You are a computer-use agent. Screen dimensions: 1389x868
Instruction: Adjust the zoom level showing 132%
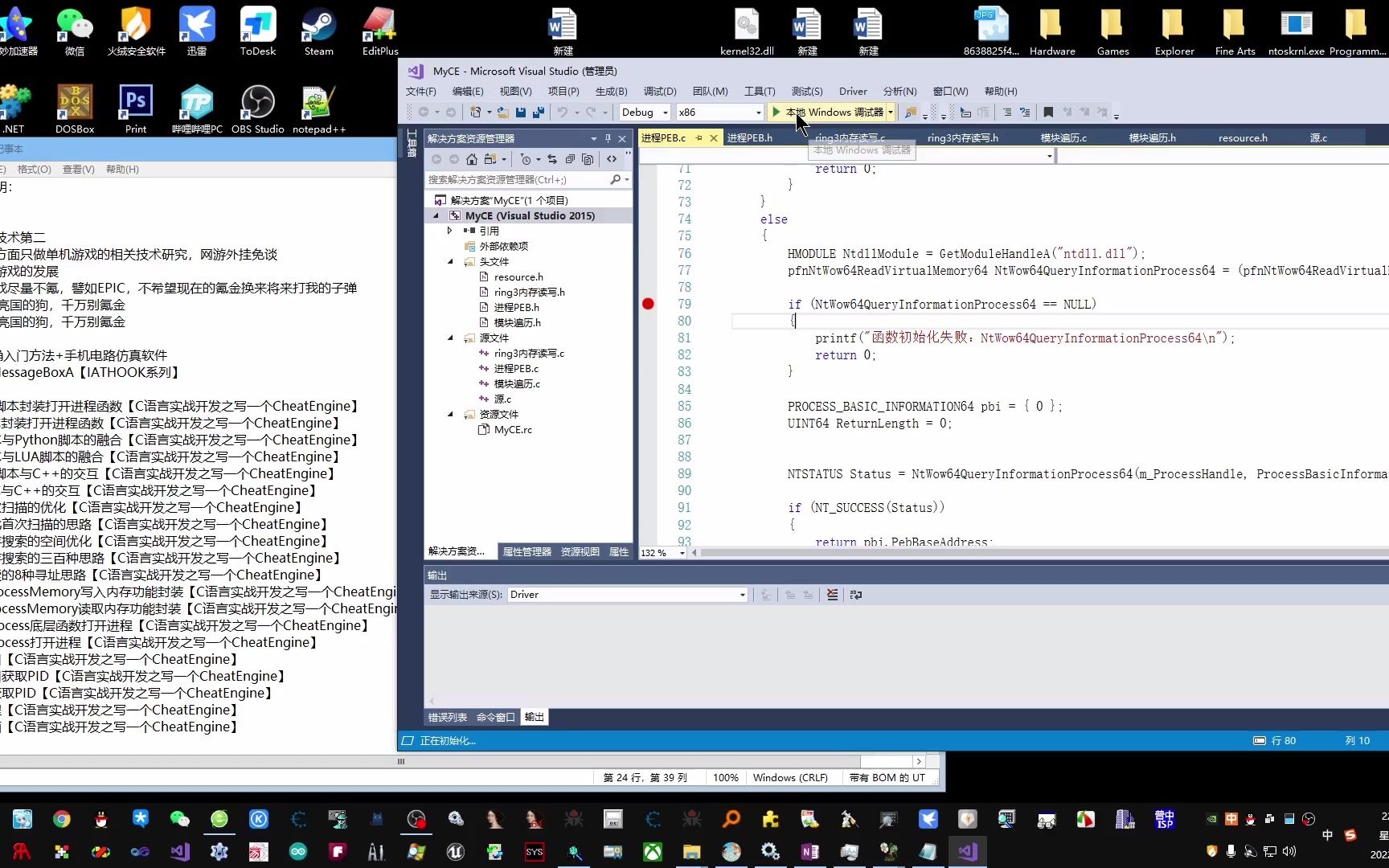(x=661, y=553)
